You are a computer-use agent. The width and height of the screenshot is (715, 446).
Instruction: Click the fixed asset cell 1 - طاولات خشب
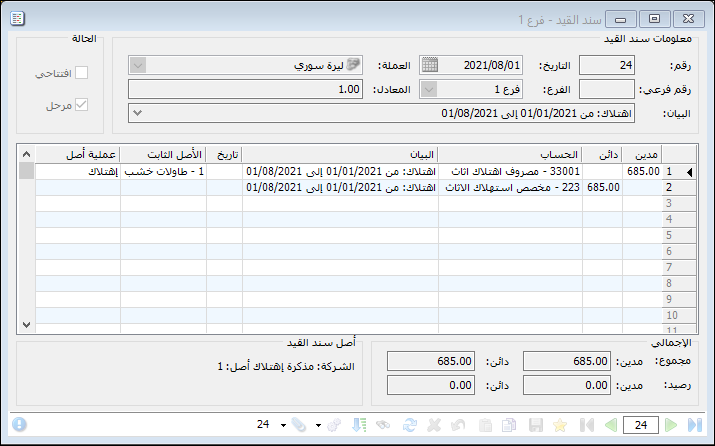pos(163,171)
